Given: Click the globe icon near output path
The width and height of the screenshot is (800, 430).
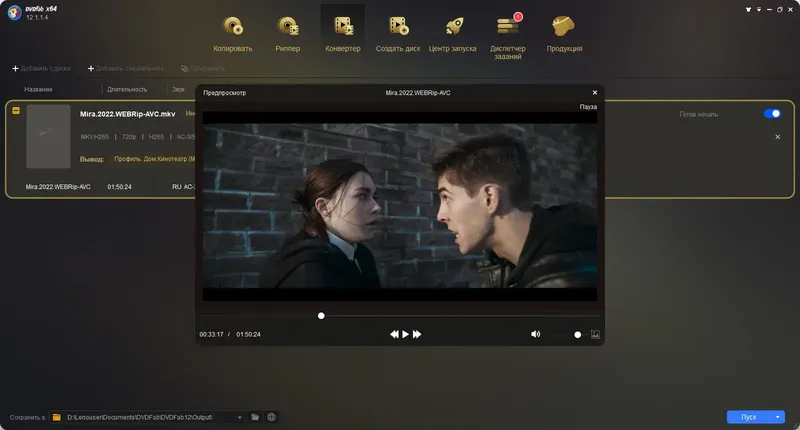Looking at the screenshot, I should (271, 417).
